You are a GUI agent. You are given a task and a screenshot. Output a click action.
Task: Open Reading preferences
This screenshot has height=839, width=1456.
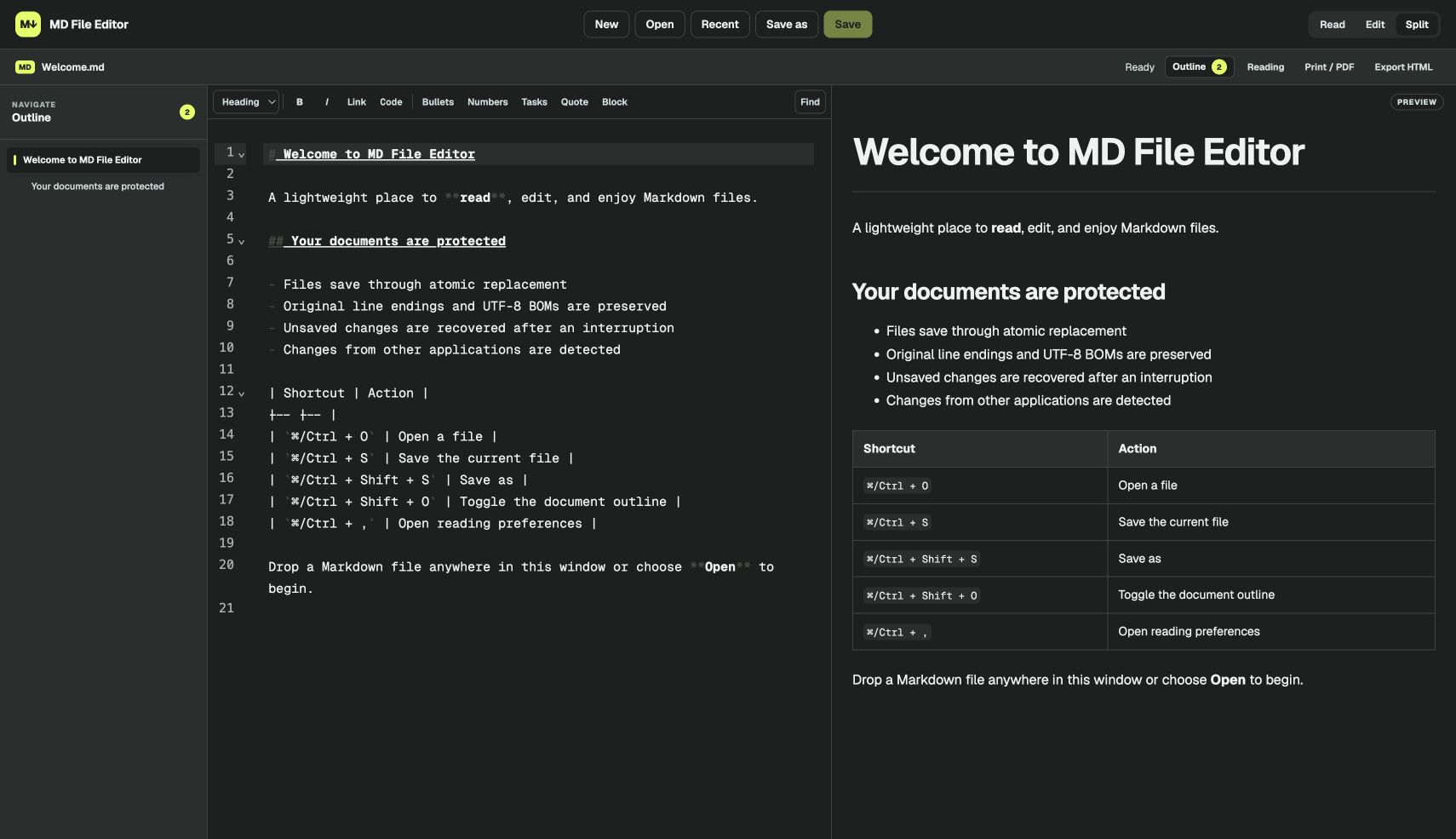click(x=1265, y=67)
